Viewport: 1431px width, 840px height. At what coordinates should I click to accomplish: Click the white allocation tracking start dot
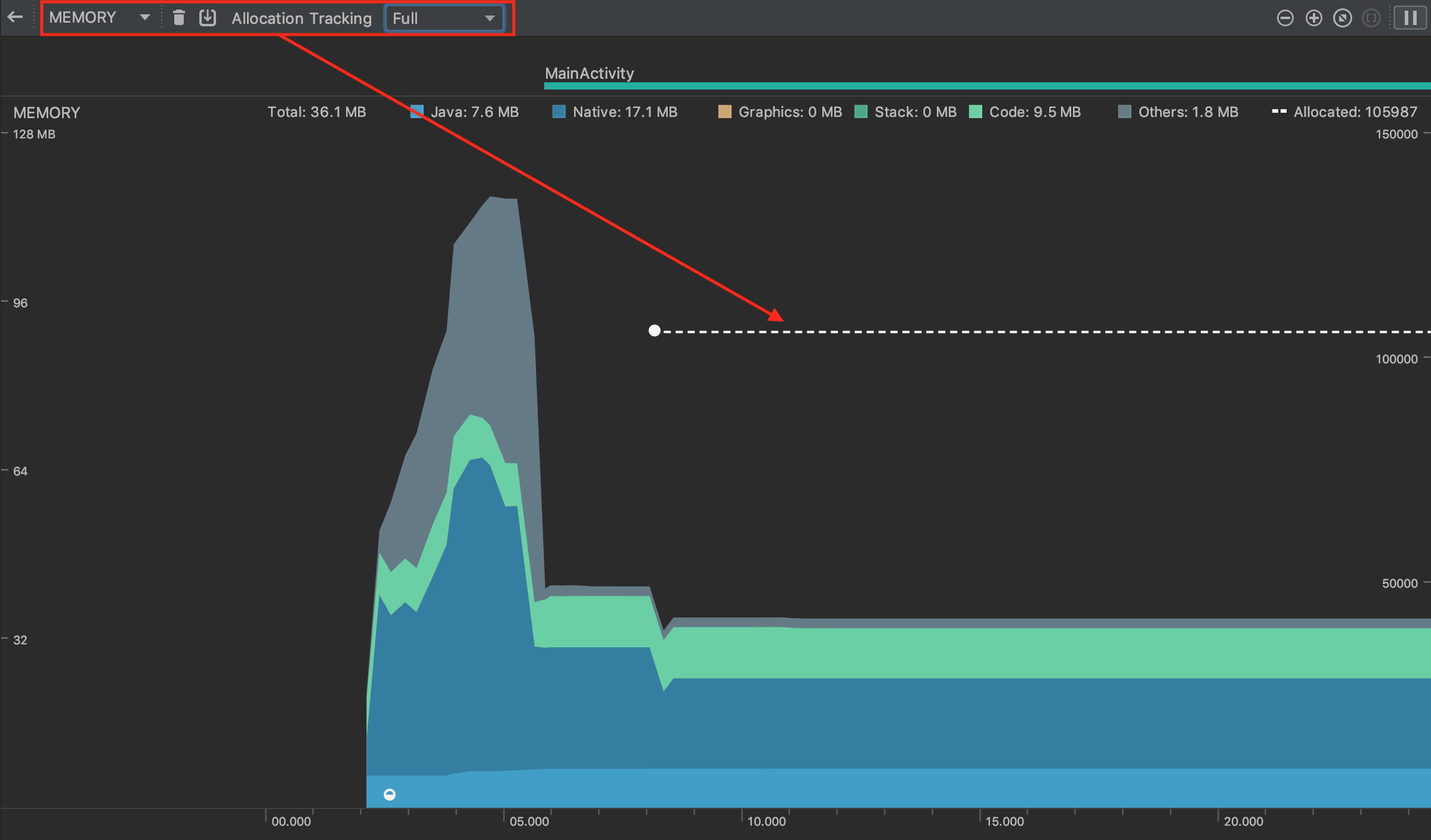[655, 331]
